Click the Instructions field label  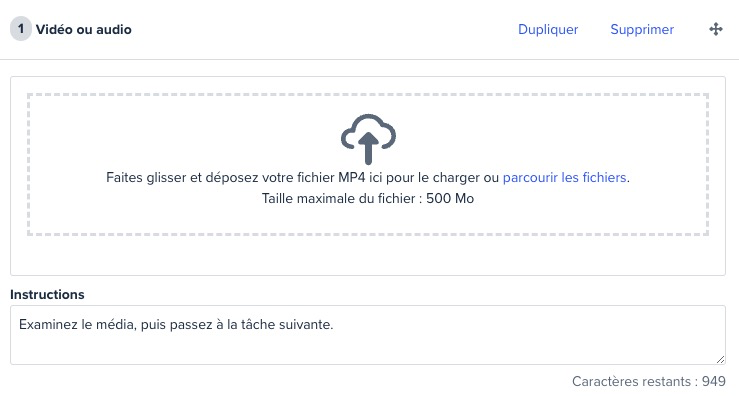(47, 294)
